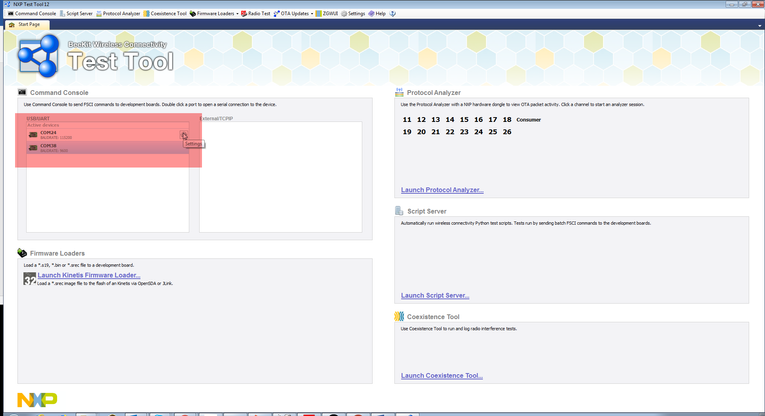Screen dimensions: 765x416
Task: Click Launch Script Server link
Action: click(x=435, y=296)
